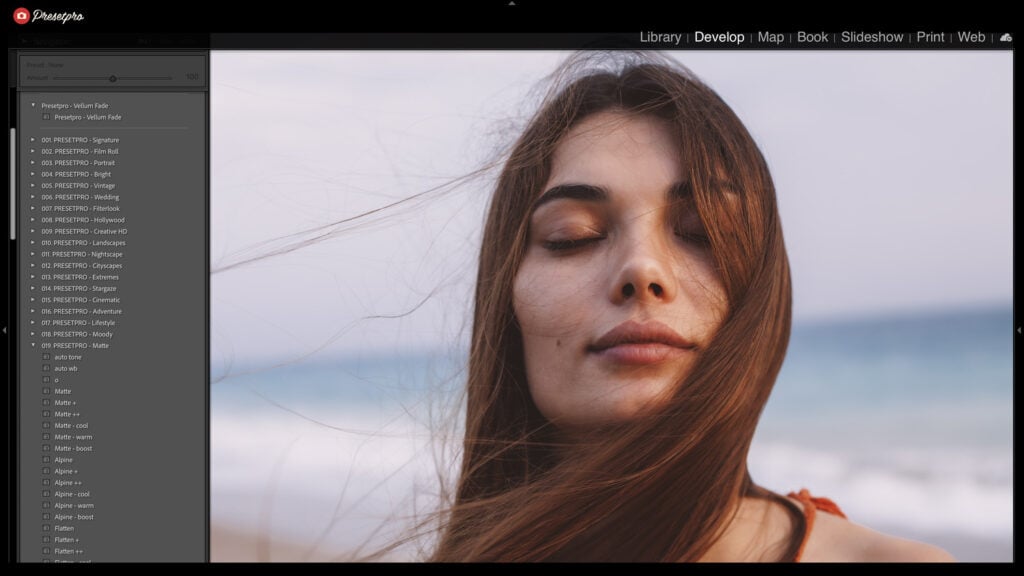
Task: Click the preview icon beside Flatten preset
Action: coord(46,529)
